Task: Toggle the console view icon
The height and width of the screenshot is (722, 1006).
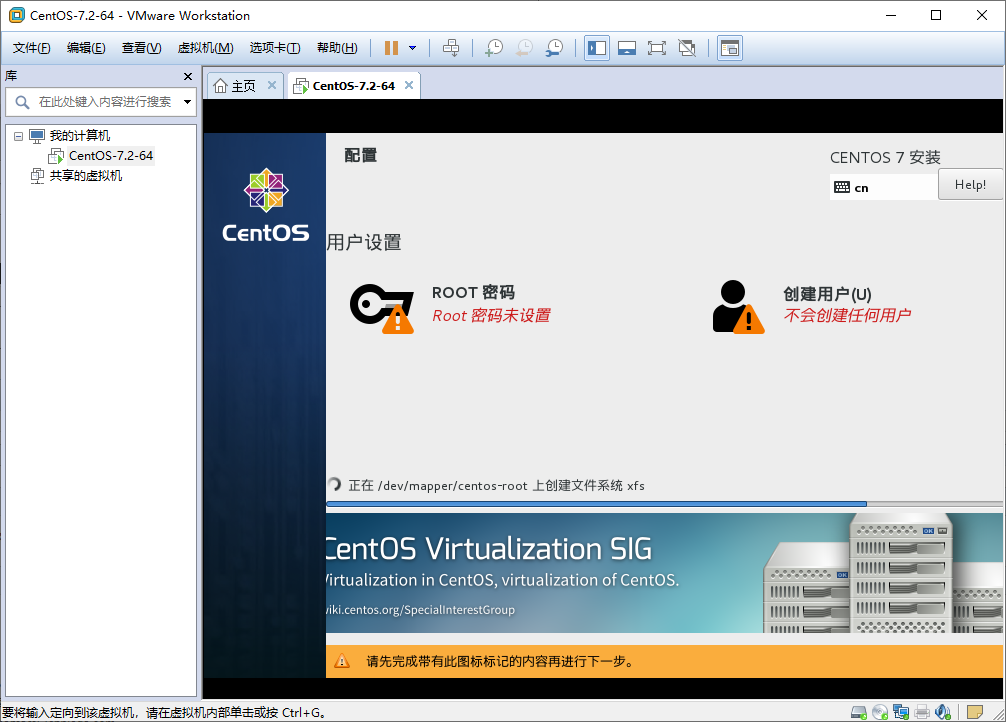Action: 730,48
